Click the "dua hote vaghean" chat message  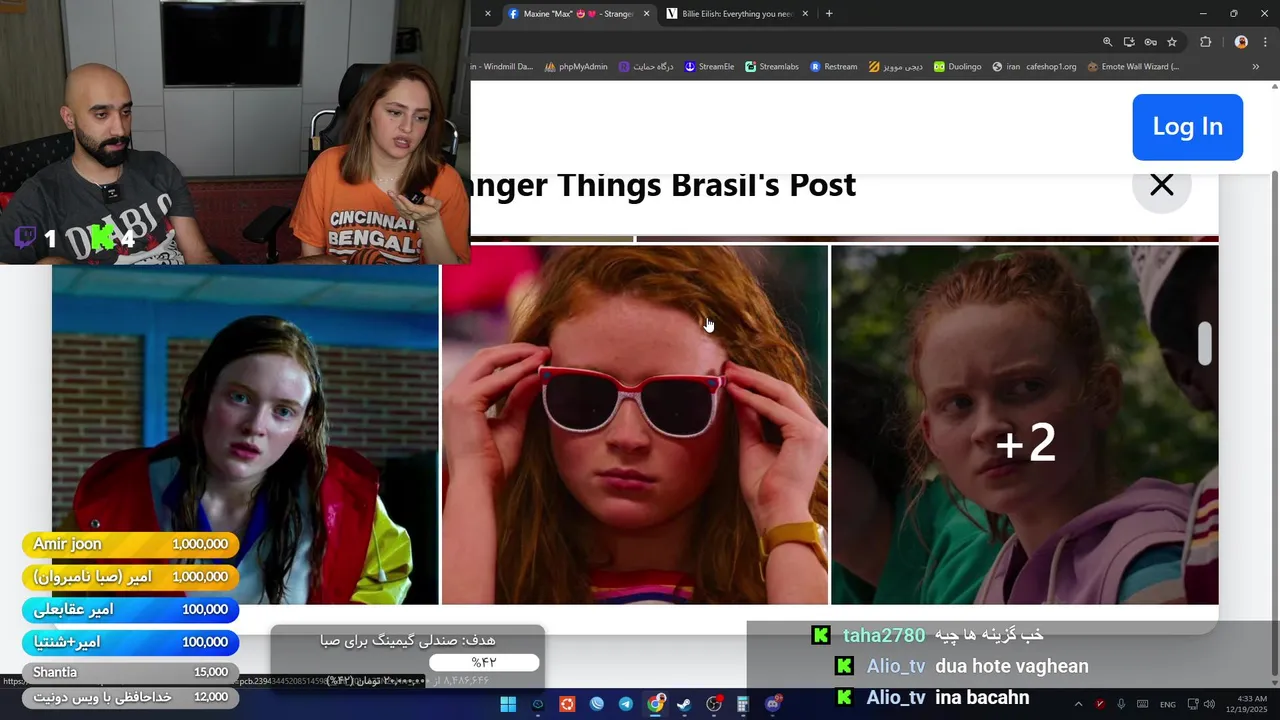[x=1012, y=666]
